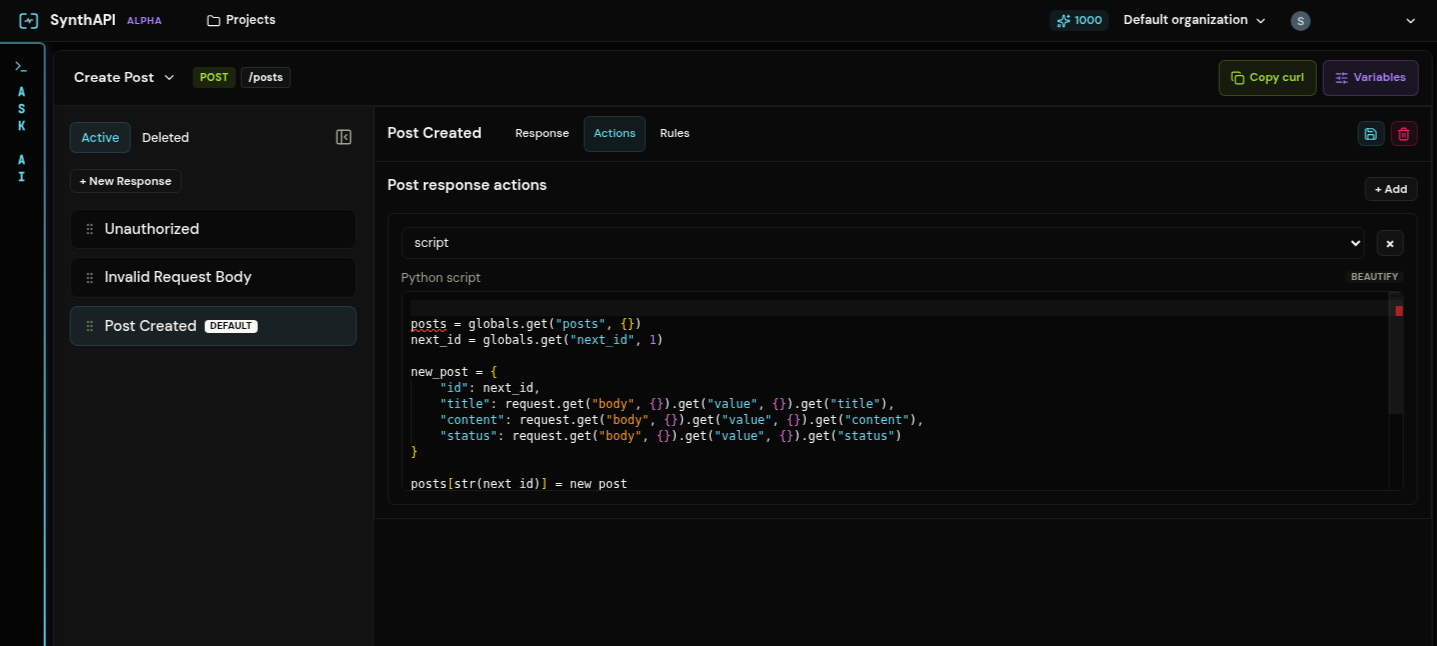Collapse the responses sidebar panel icon
1437x646 pixels.
tap(344, 137)
